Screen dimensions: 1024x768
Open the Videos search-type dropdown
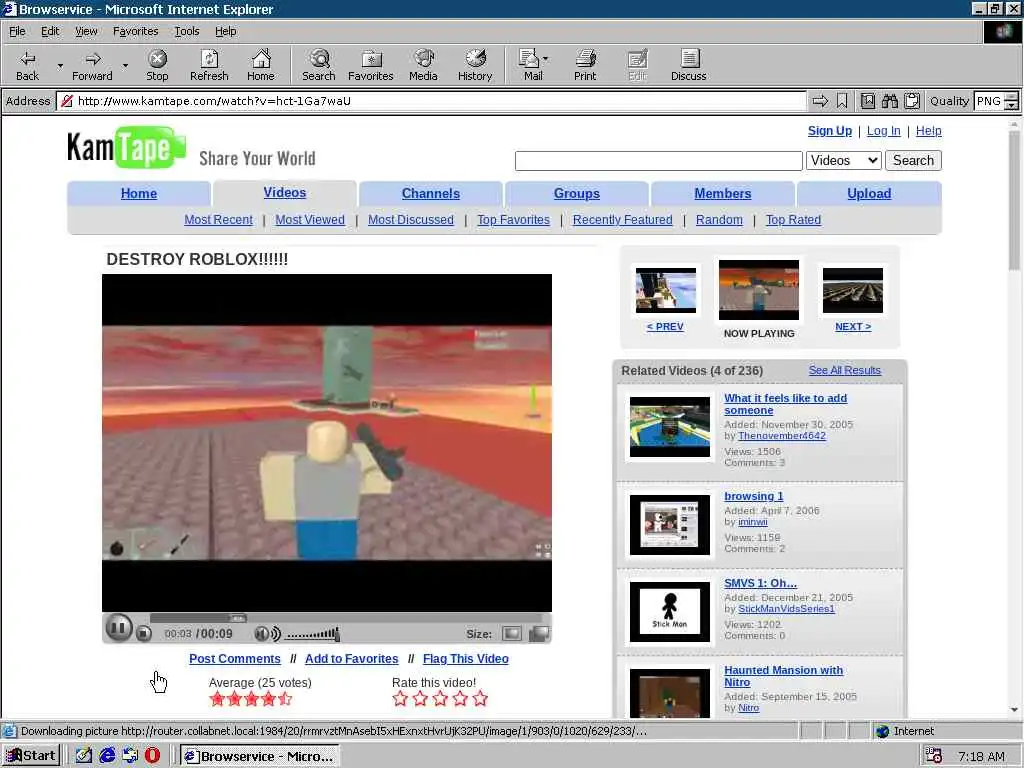coord(844,161)
